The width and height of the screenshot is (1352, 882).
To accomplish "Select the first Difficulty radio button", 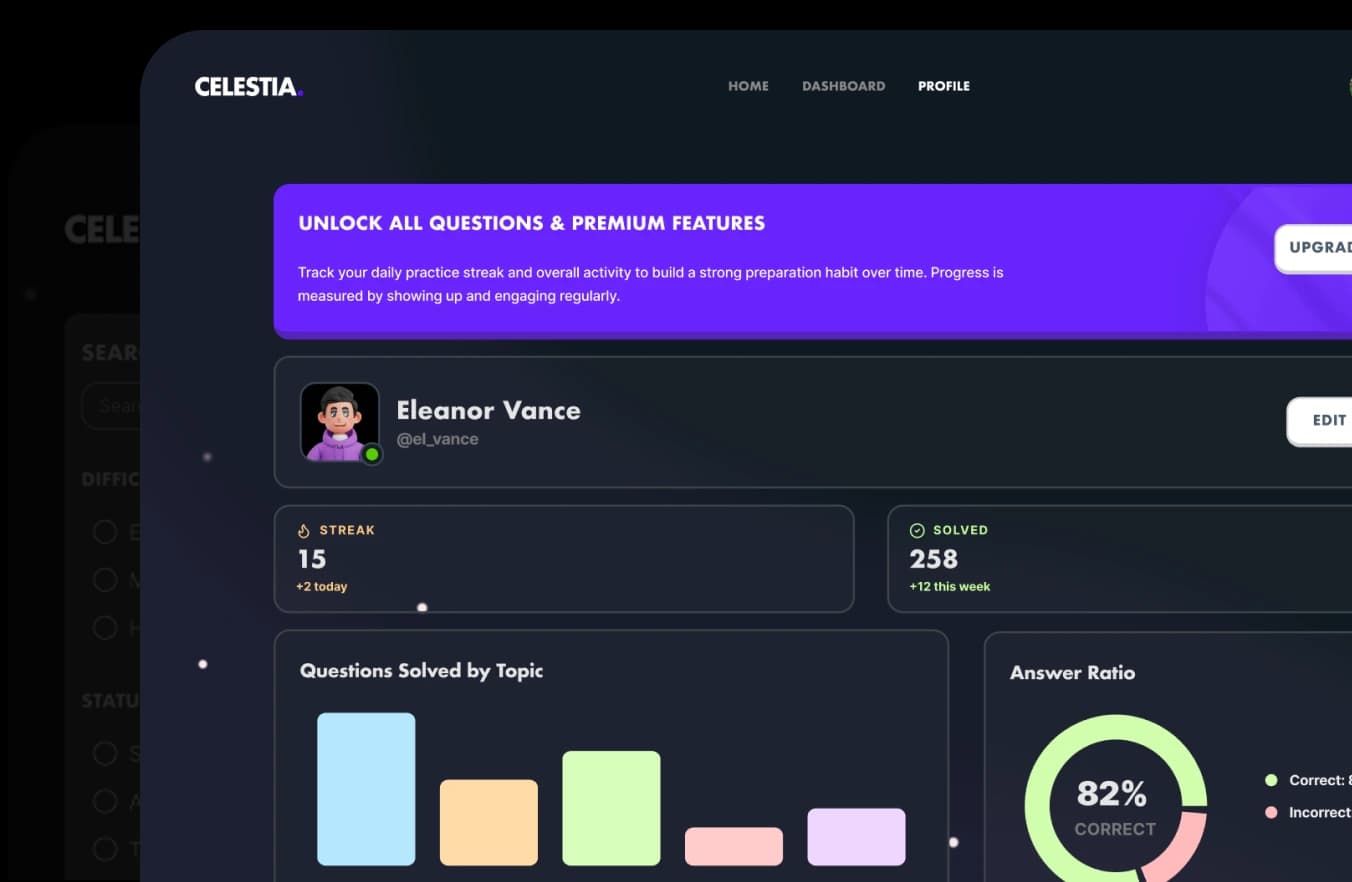I will pos(105,532).
